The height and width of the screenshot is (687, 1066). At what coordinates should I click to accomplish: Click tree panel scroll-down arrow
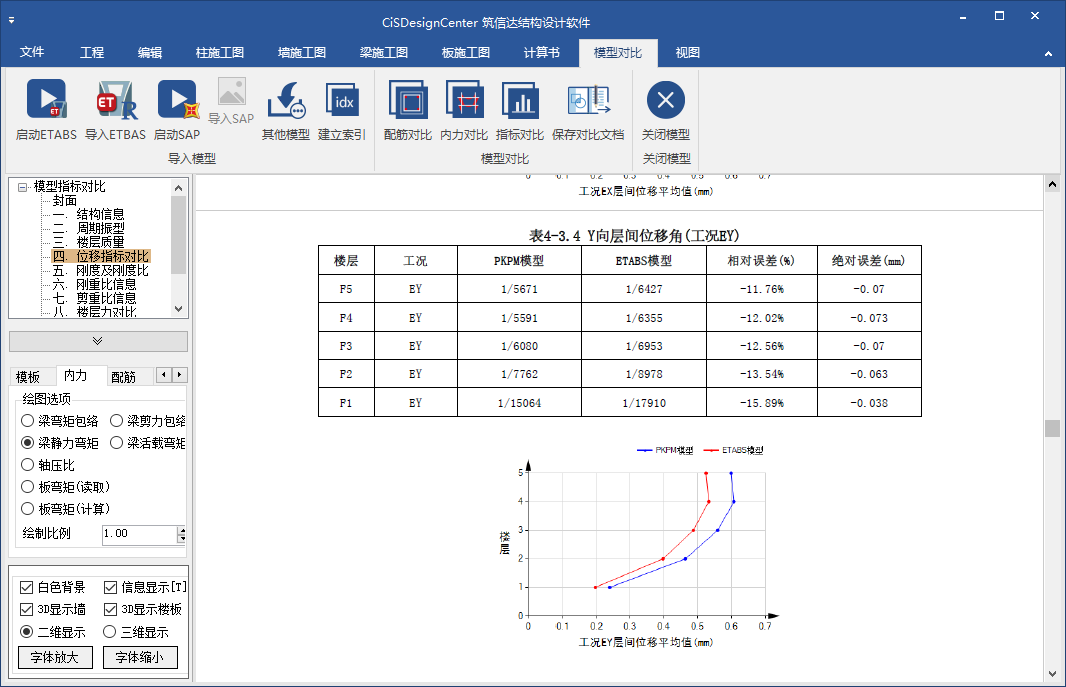[x=179, y=309]
